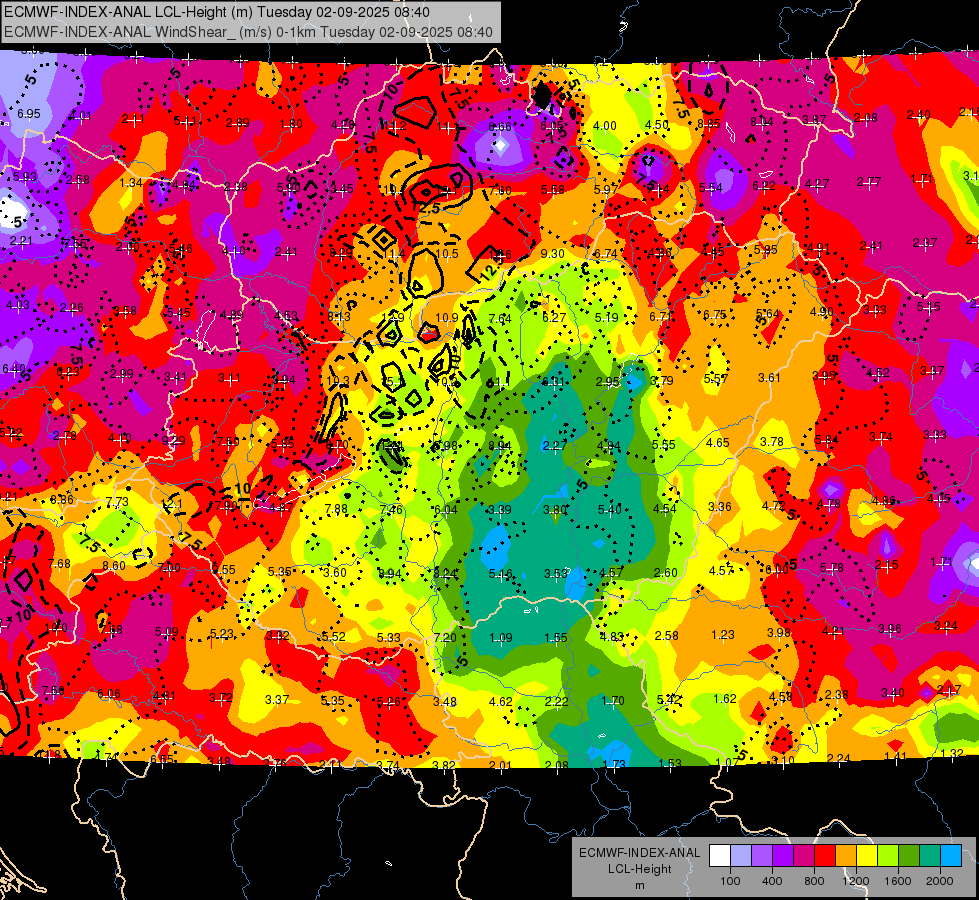This screenshot has height=900, width=979.
Task: Click the yellow legend swatch
Action: 867,856
